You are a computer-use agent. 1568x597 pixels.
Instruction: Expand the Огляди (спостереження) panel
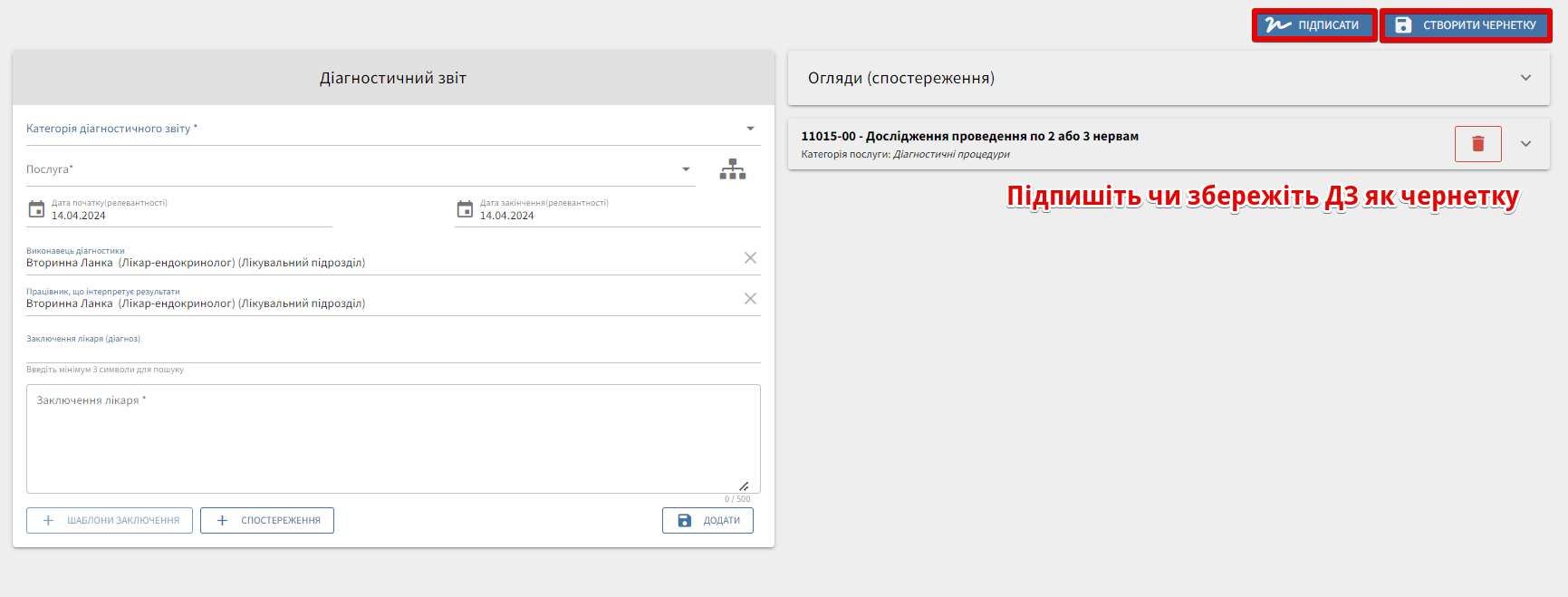(x=1525, y=78)
